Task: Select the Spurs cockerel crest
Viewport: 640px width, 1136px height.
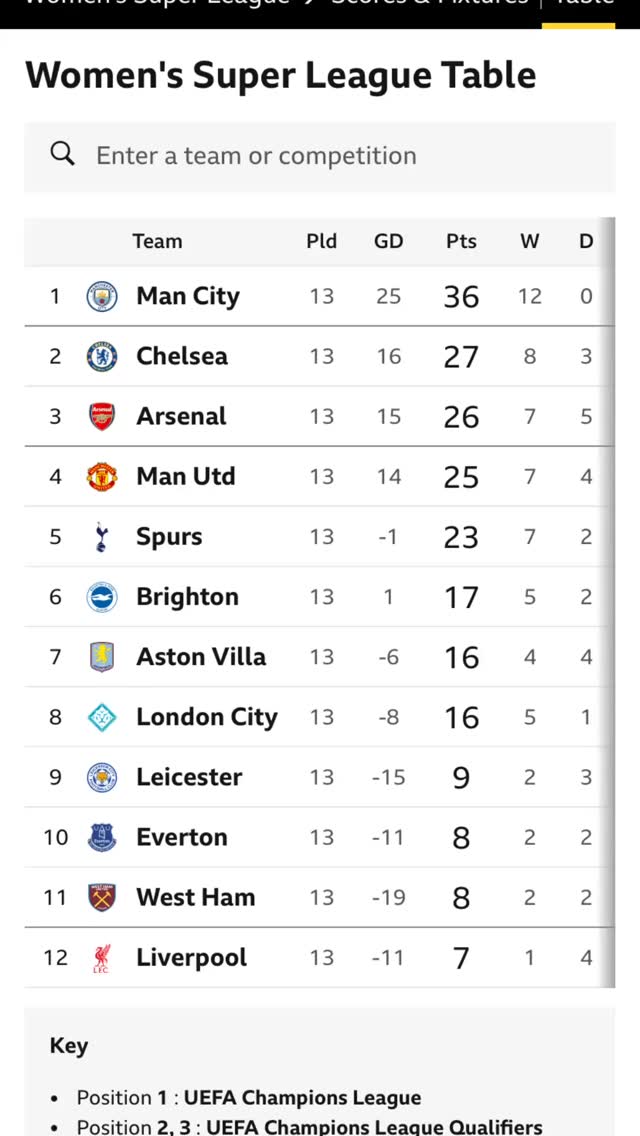Action: point(101,536)
